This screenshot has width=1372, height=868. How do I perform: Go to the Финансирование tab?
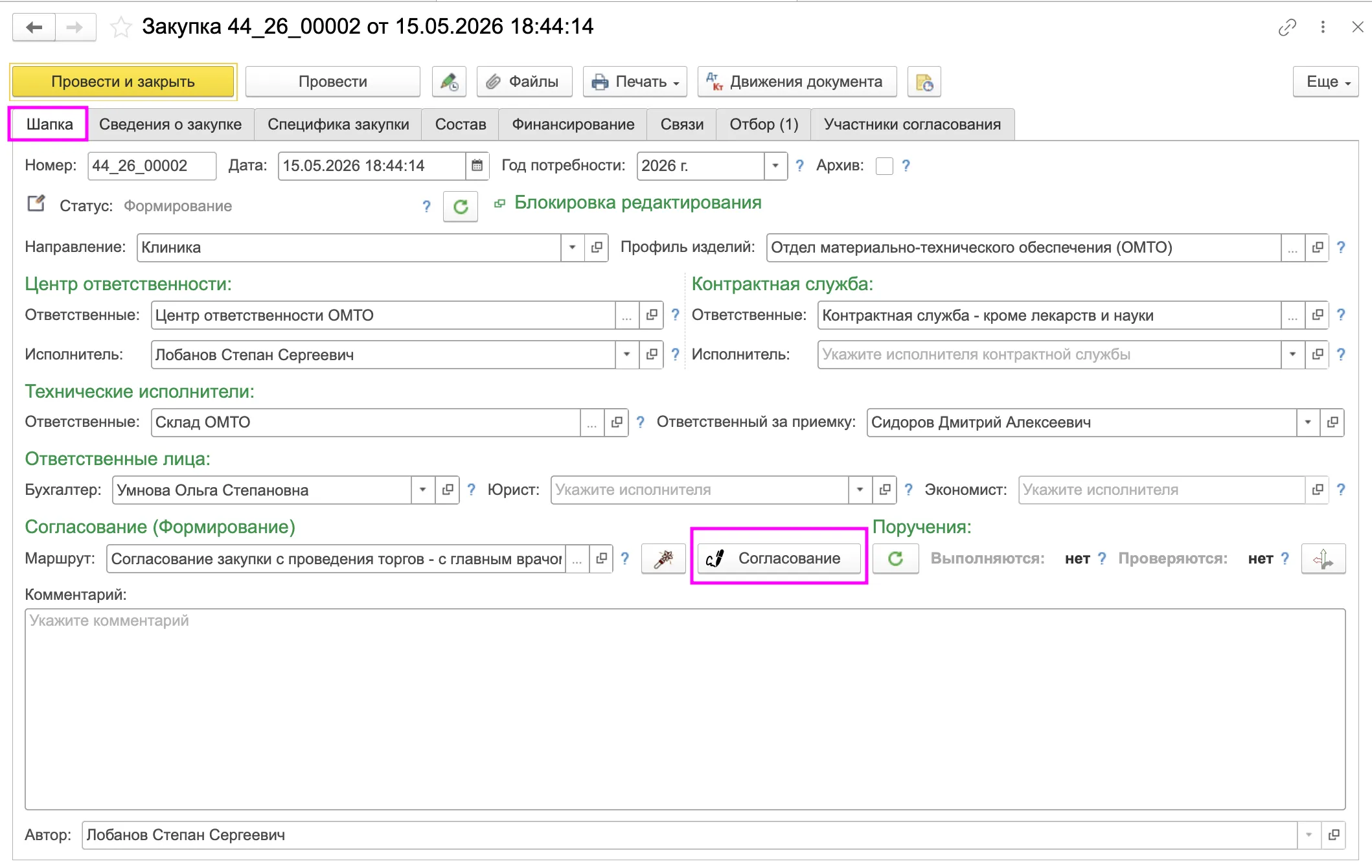click(x=573, y=124)
